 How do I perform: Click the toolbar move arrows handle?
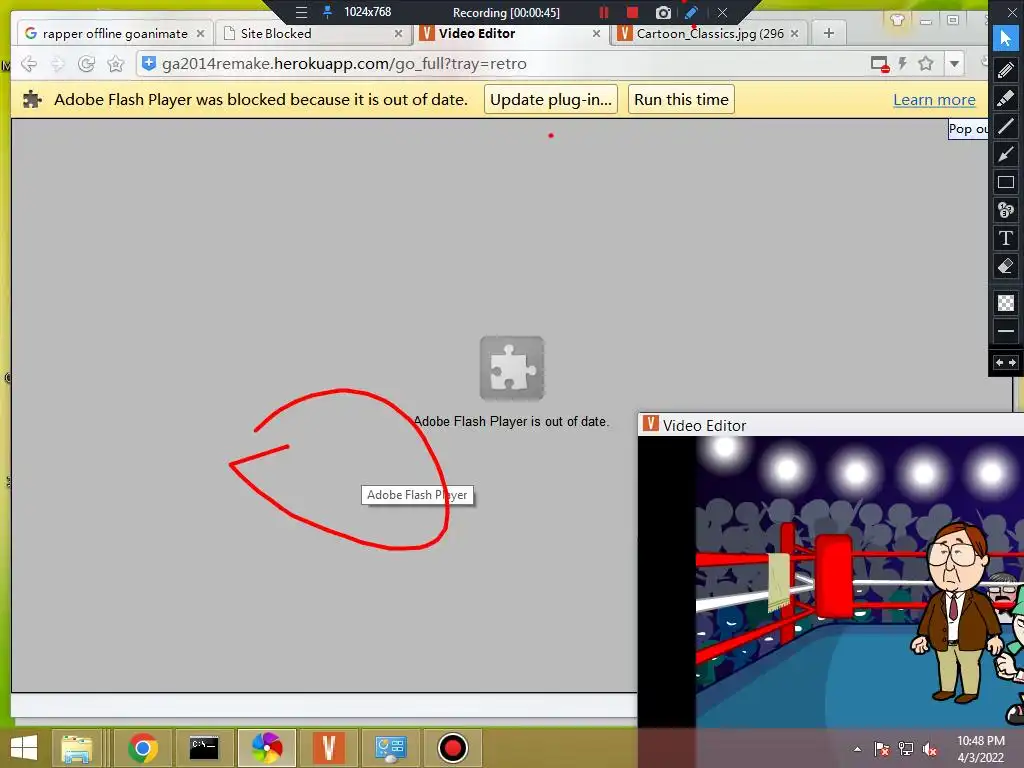1006,362
